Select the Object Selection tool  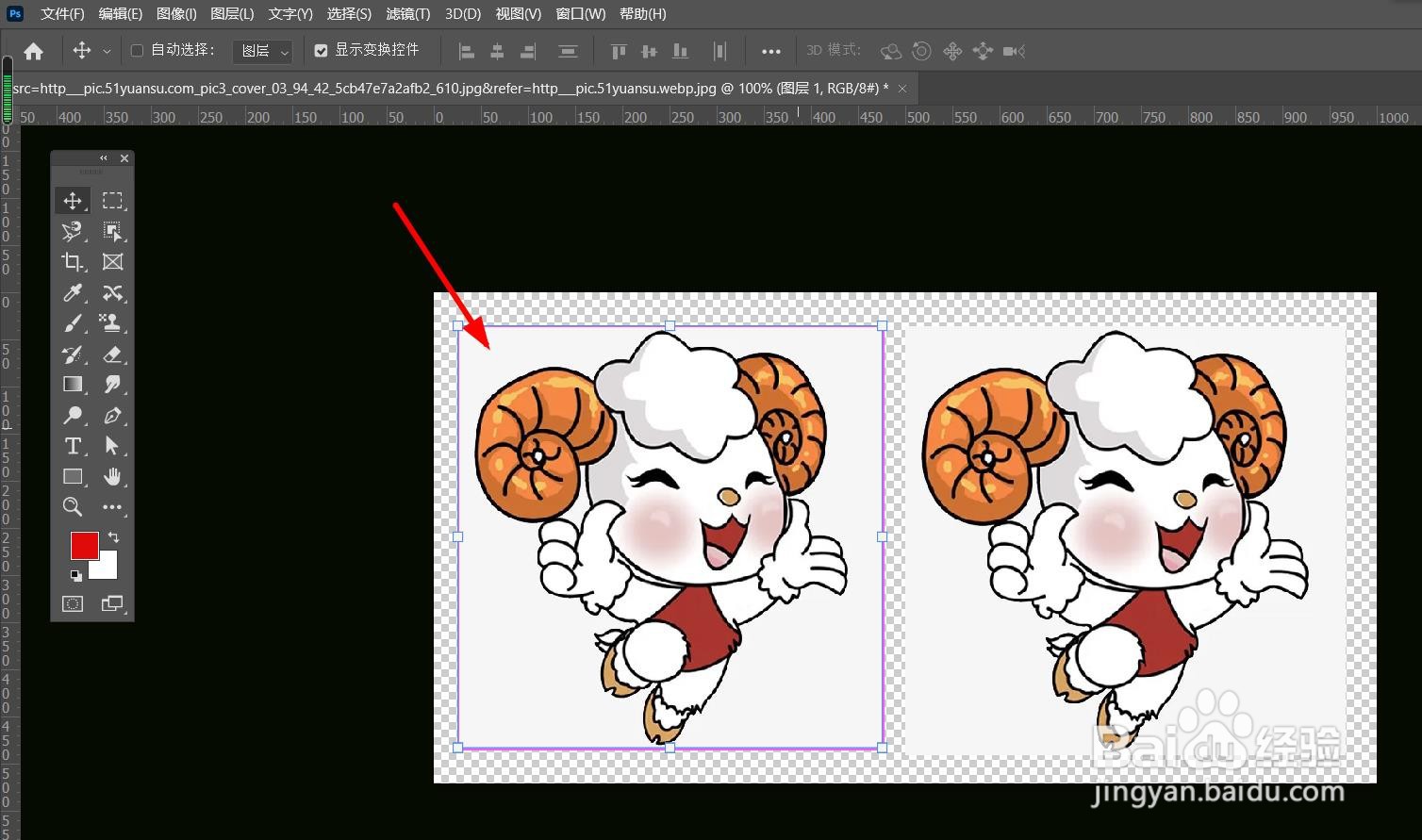point(112,231)
